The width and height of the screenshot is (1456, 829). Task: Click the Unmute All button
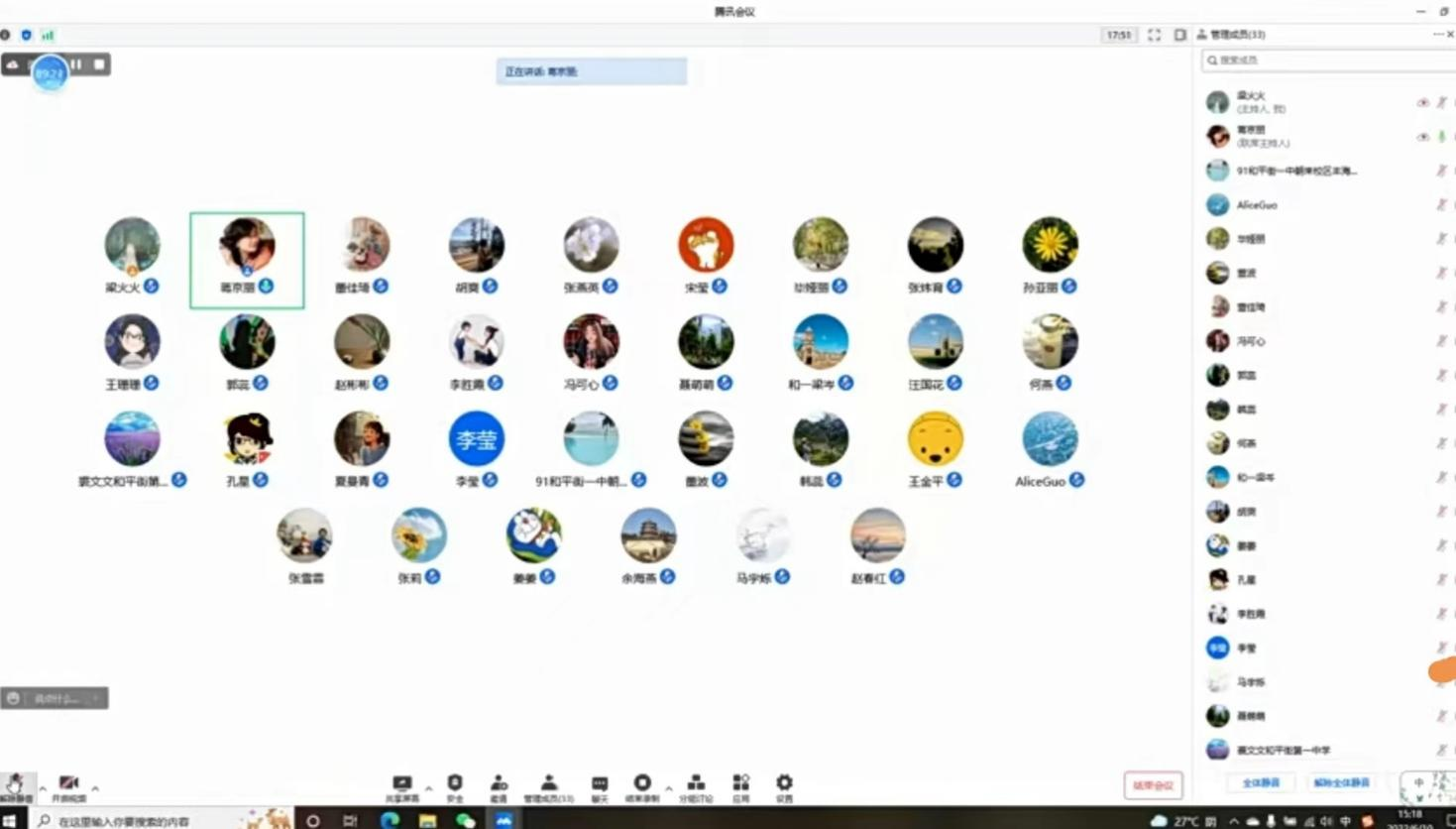1341,782
